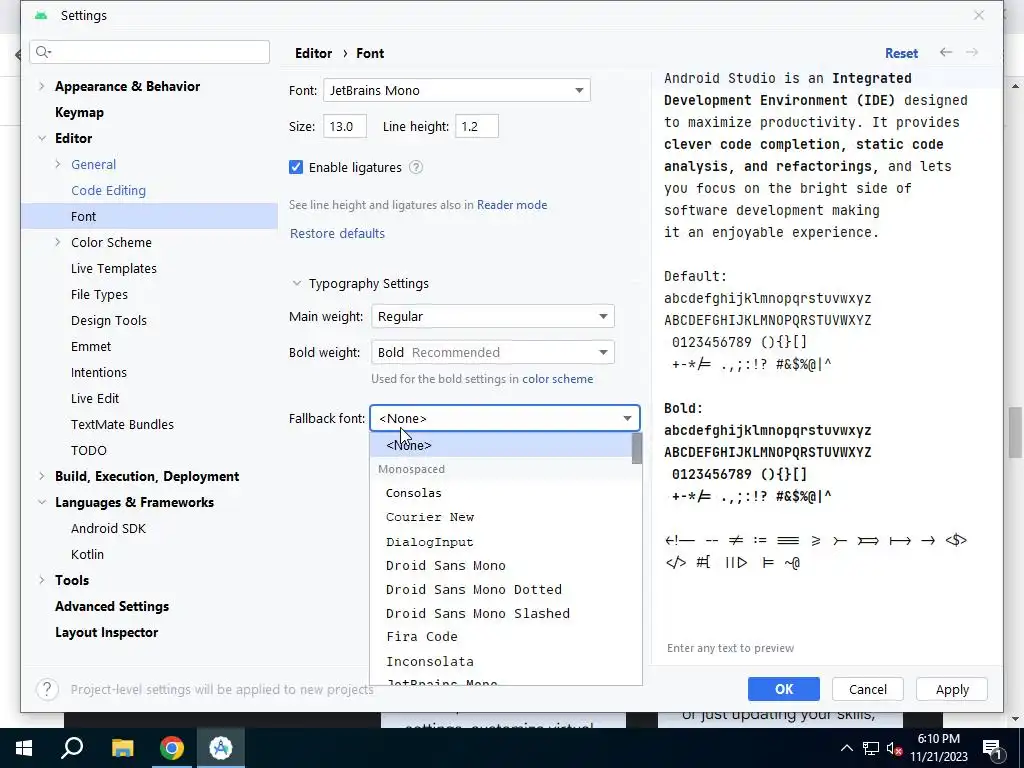This screenshot has height=768, width=1024.
Task: Open Windows taskbar search
Action: [x=72, y=748]
